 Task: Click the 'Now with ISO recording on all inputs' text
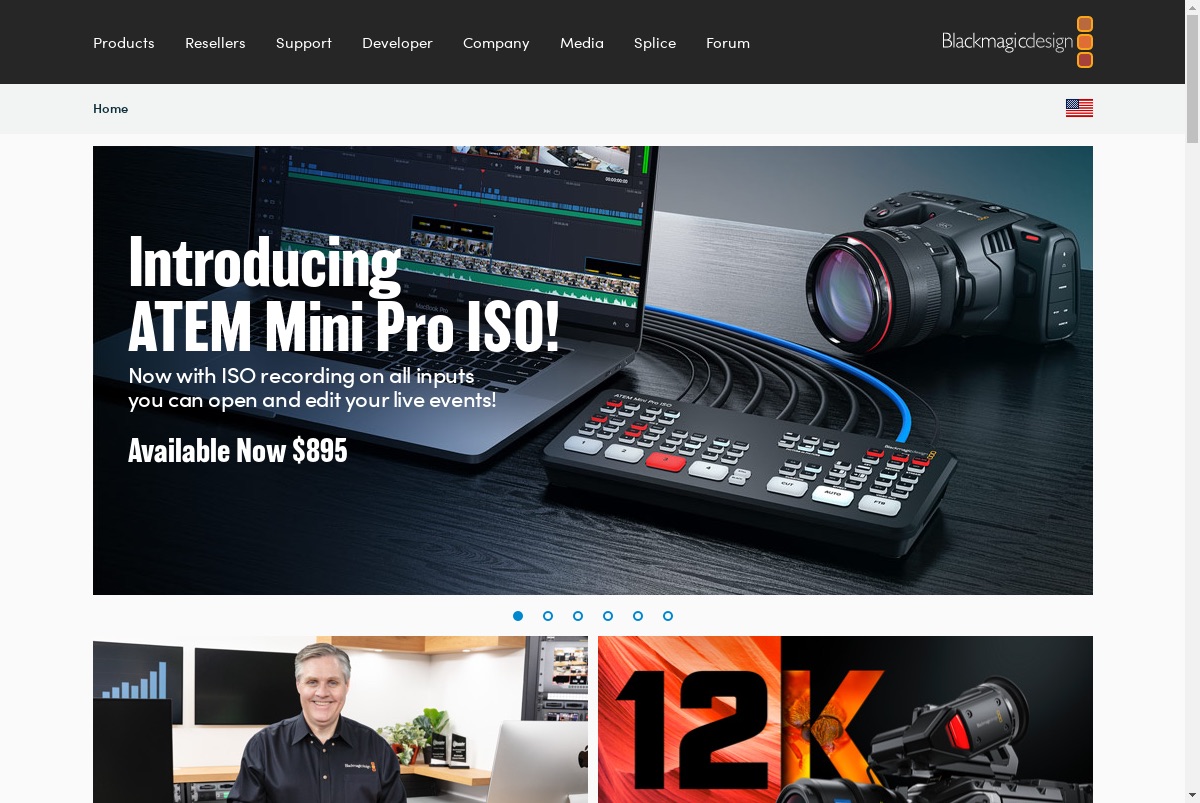pyautogui.click(x=301, y=376)
